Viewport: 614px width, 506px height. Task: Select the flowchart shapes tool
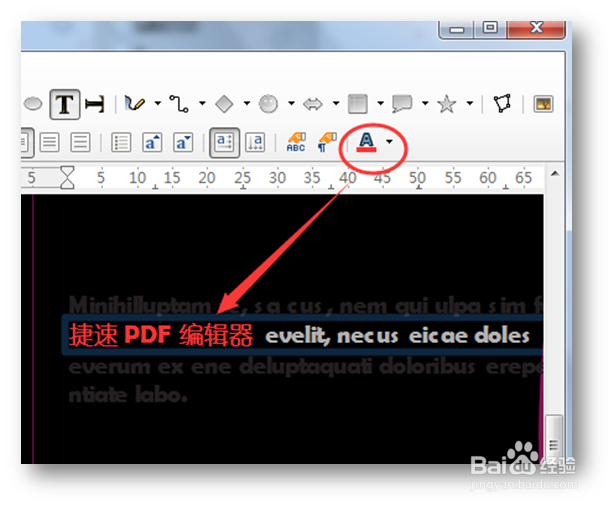point(358,104)
